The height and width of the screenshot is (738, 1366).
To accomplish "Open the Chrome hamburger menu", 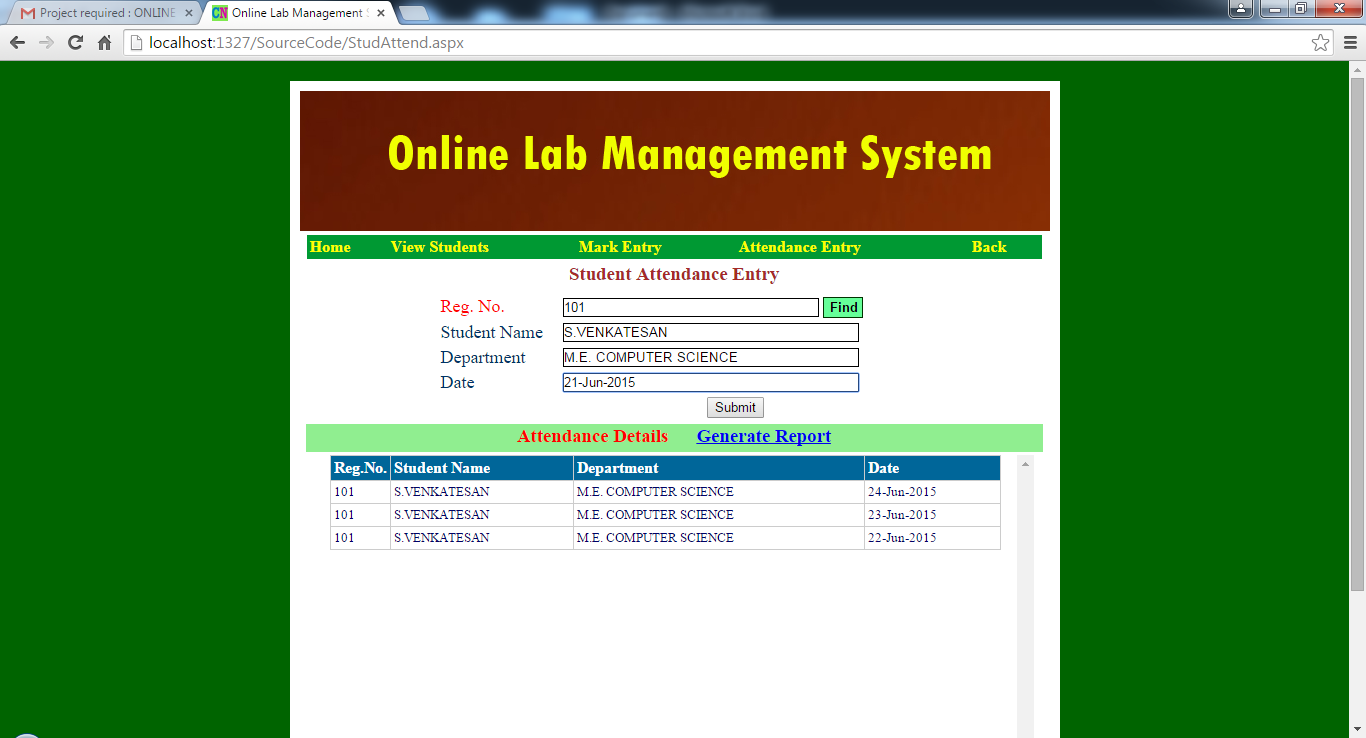I will coord(1349,43).
